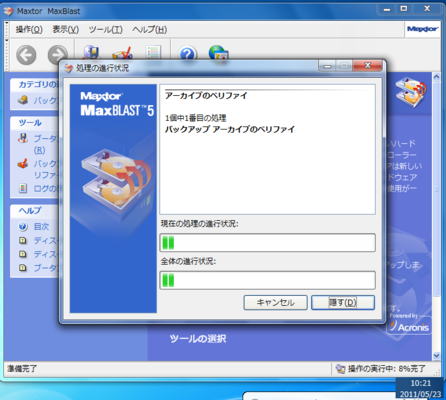
Task: Click the current operation progress bar
Action: click(x=268, y=243)
